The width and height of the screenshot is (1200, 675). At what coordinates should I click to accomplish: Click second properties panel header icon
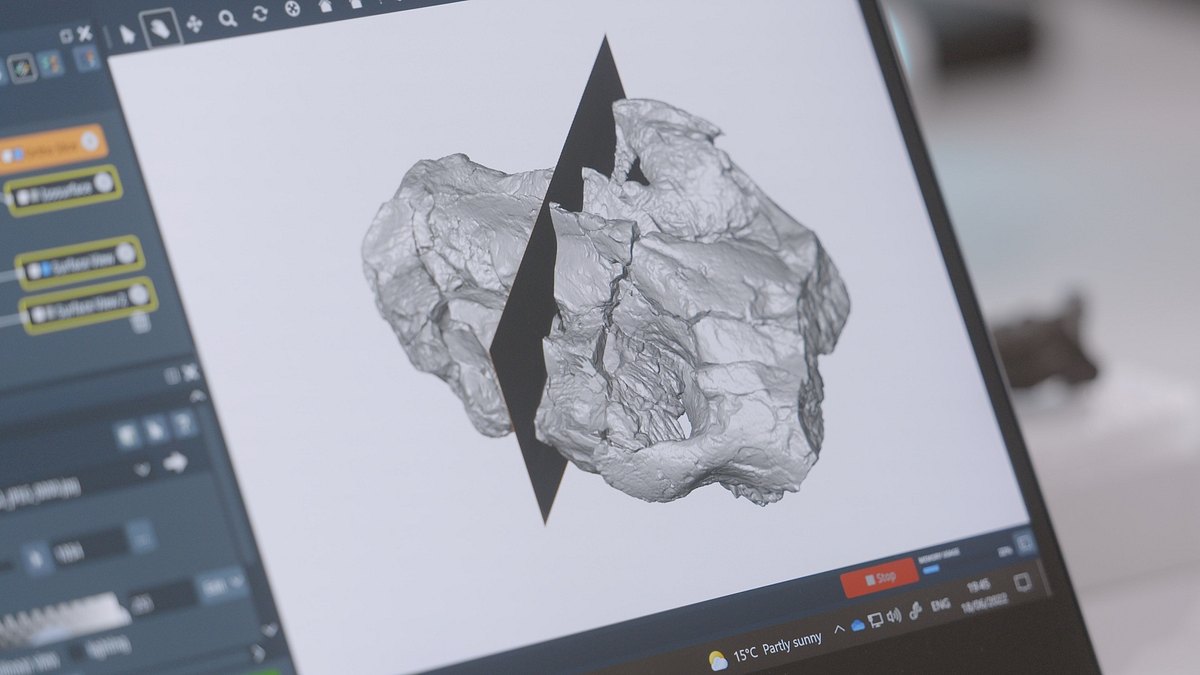click(155, 431)
